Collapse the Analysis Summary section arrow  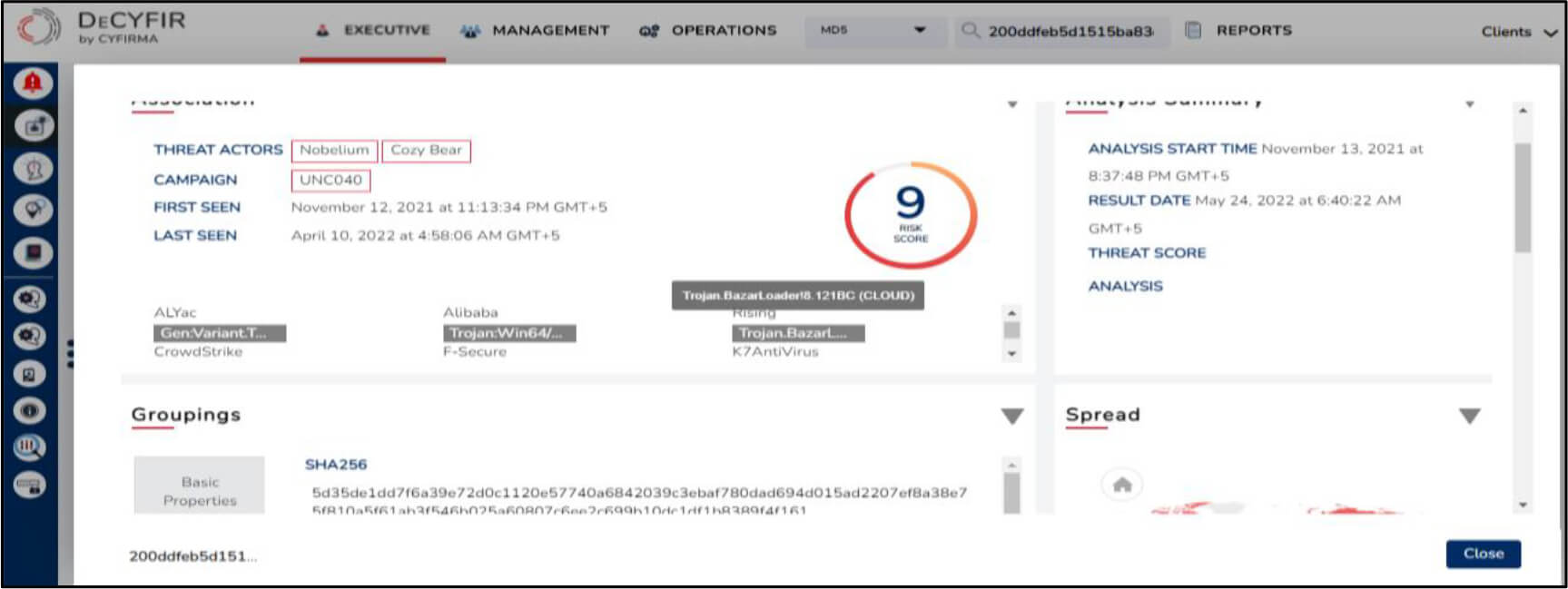1470,104
